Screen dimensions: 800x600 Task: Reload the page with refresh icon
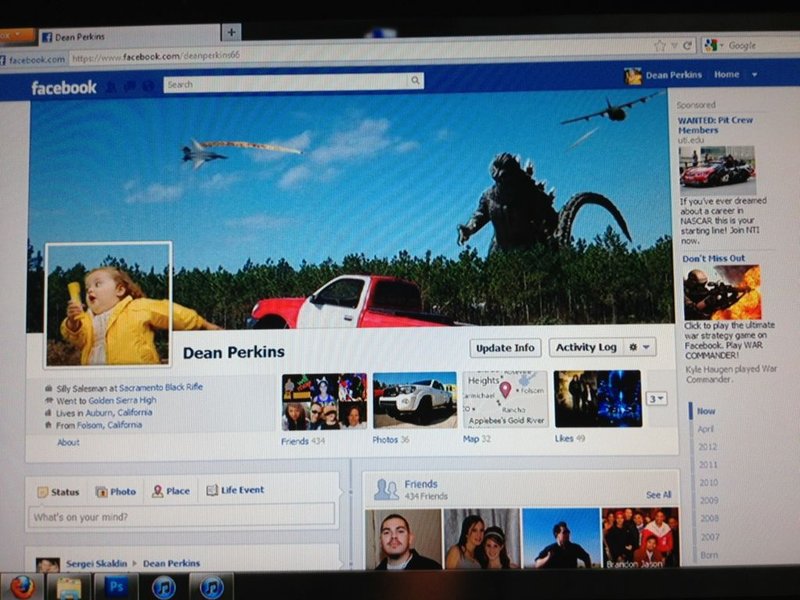[x=687, y=45]
